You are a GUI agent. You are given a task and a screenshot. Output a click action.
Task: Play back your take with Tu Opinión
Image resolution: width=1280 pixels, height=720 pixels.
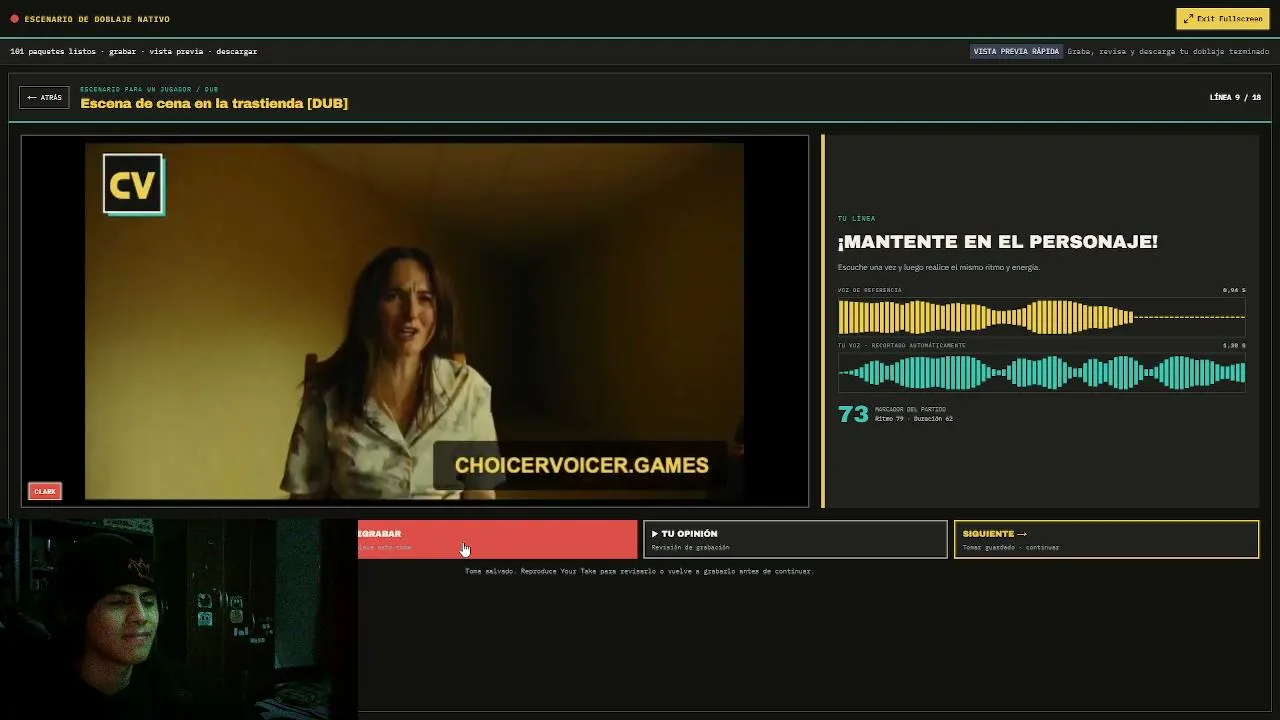pyautogui.click(x=795, y=539)
